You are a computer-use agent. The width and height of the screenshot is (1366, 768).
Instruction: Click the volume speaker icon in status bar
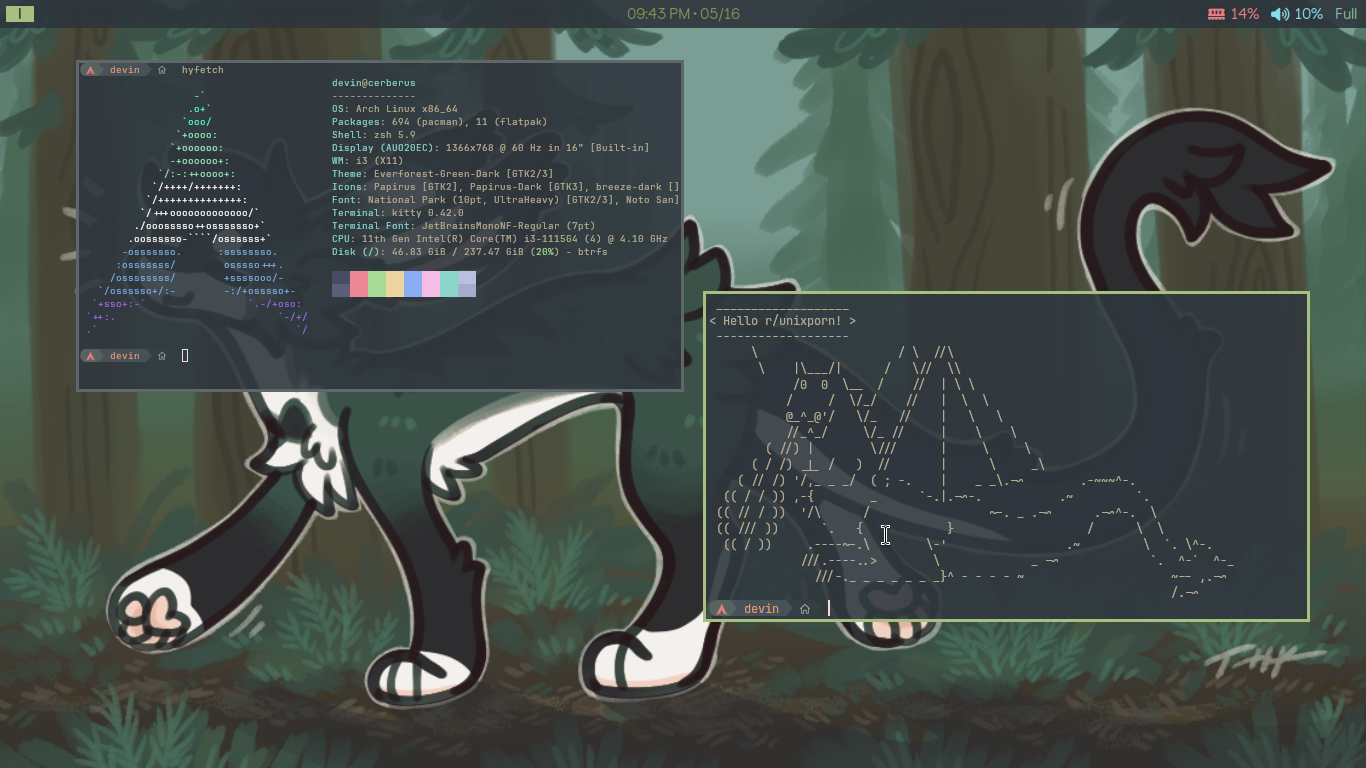click(x=1279, y=14)
